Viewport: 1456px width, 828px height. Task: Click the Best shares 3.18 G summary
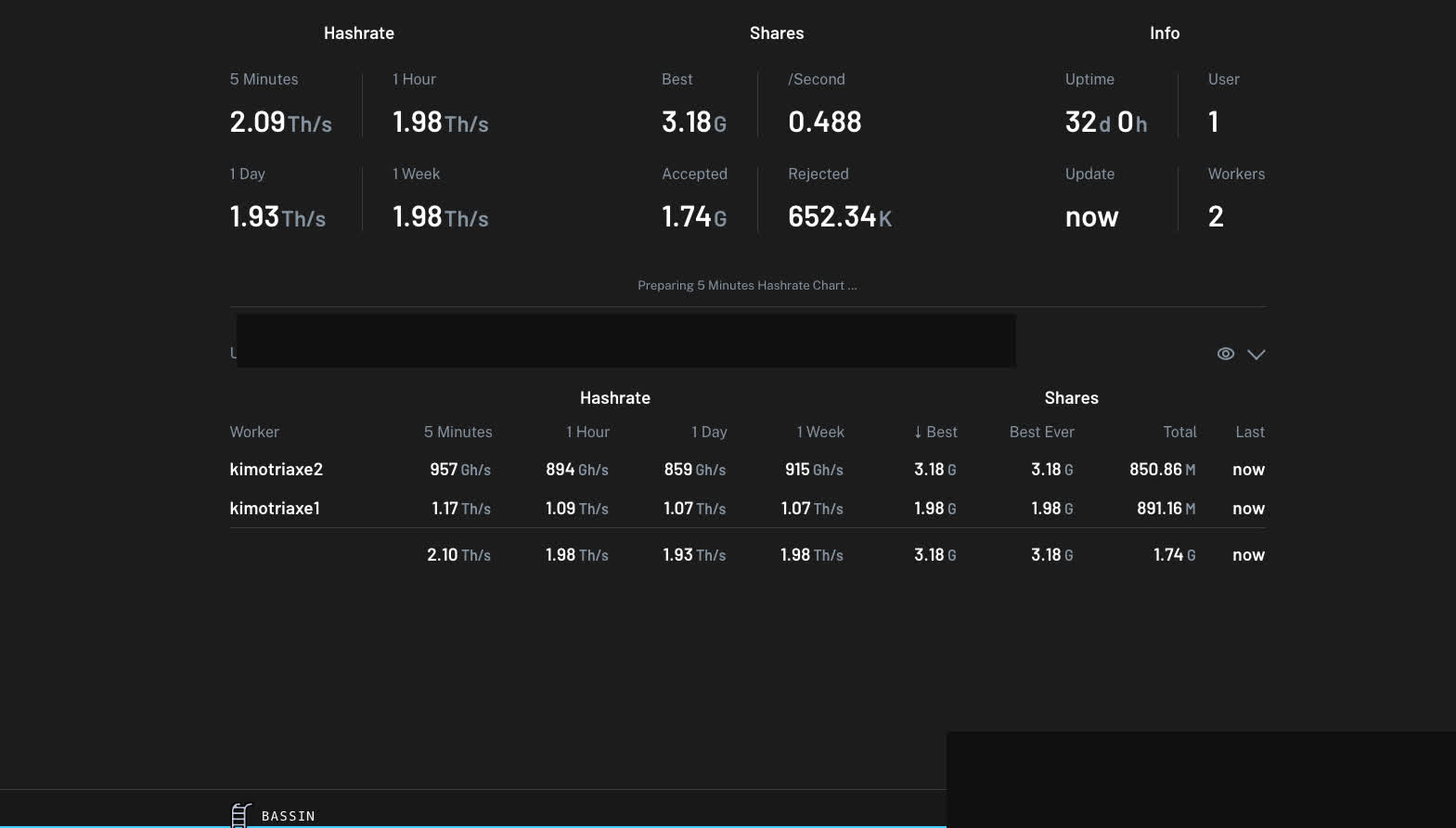694,123
